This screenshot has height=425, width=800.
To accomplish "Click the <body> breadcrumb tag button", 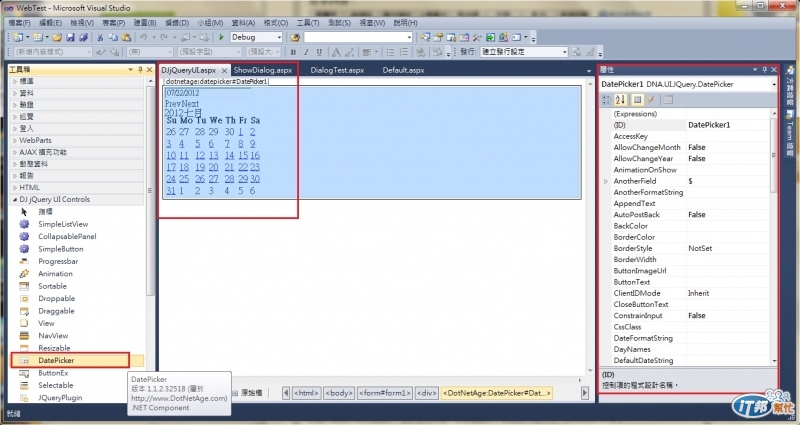I will [339, 393].
